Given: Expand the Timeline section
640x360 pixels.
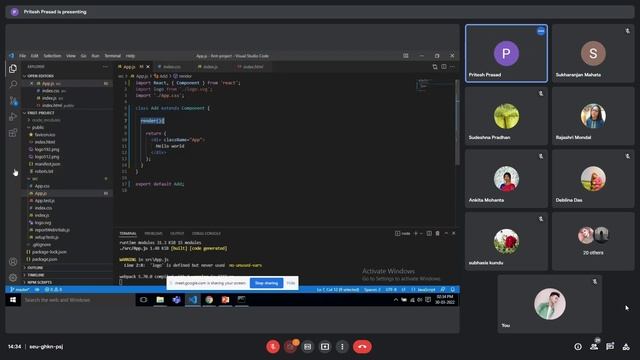Looking at the screenshot, I should coord(36,275).
